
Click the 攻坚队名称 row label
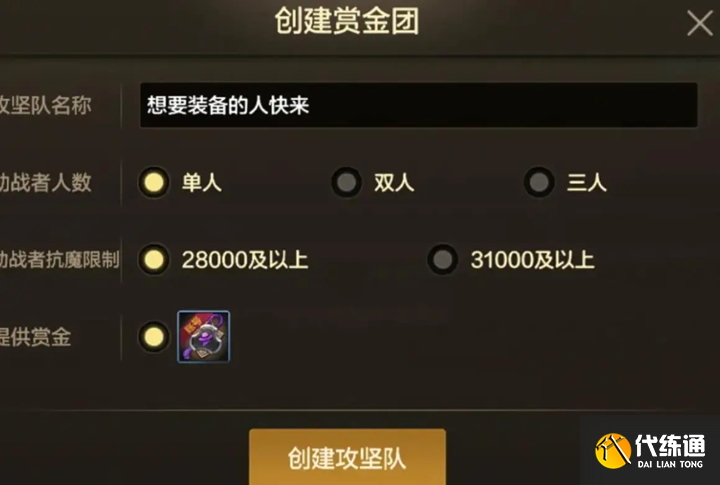45,105
